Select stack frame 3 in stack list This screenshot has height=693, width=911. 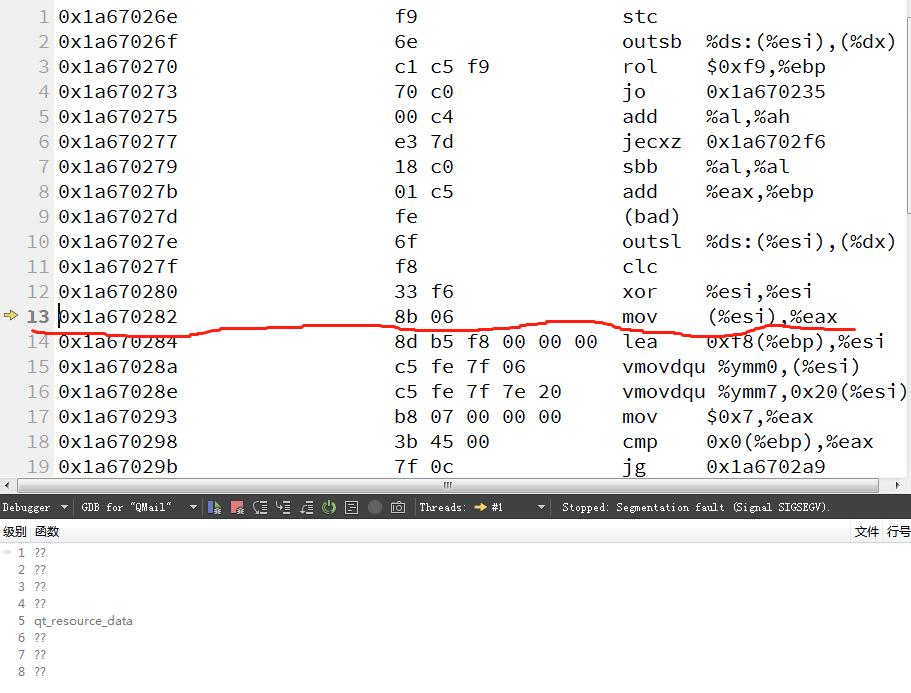coord(456,587)
